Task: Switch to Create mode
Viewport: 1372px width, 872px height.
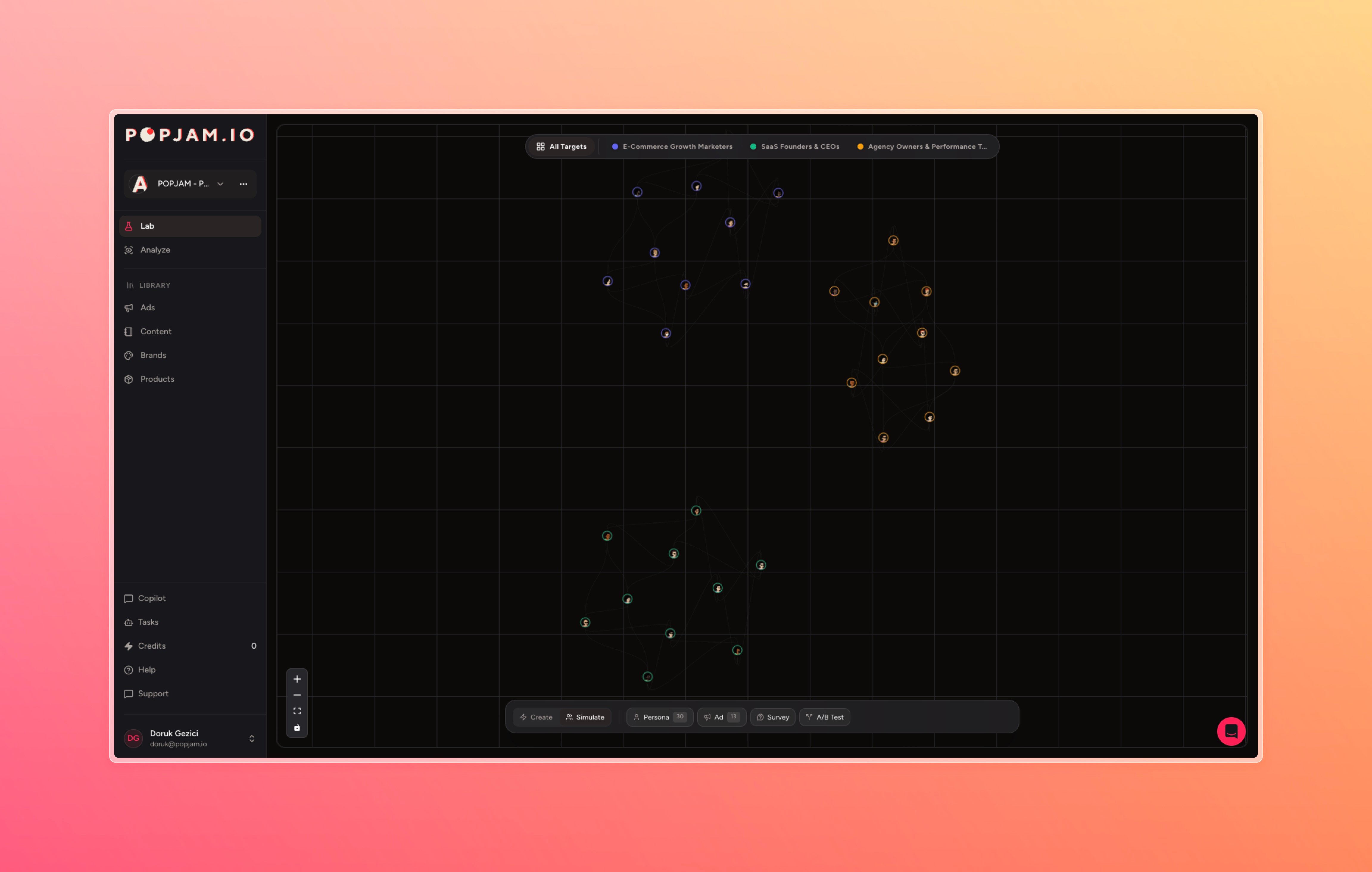Action: [536, 717]
